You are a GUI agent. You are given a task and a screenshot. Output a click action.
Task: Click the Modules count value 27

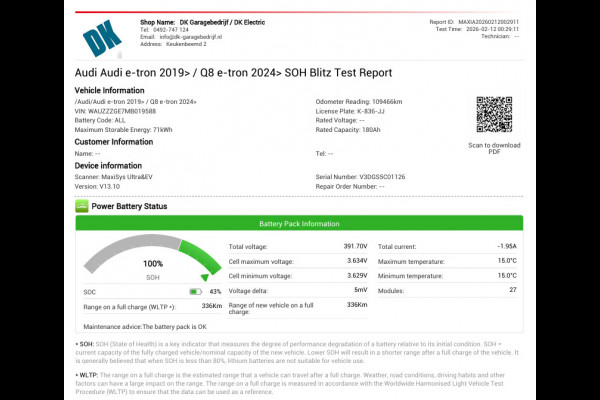(512, 289)
